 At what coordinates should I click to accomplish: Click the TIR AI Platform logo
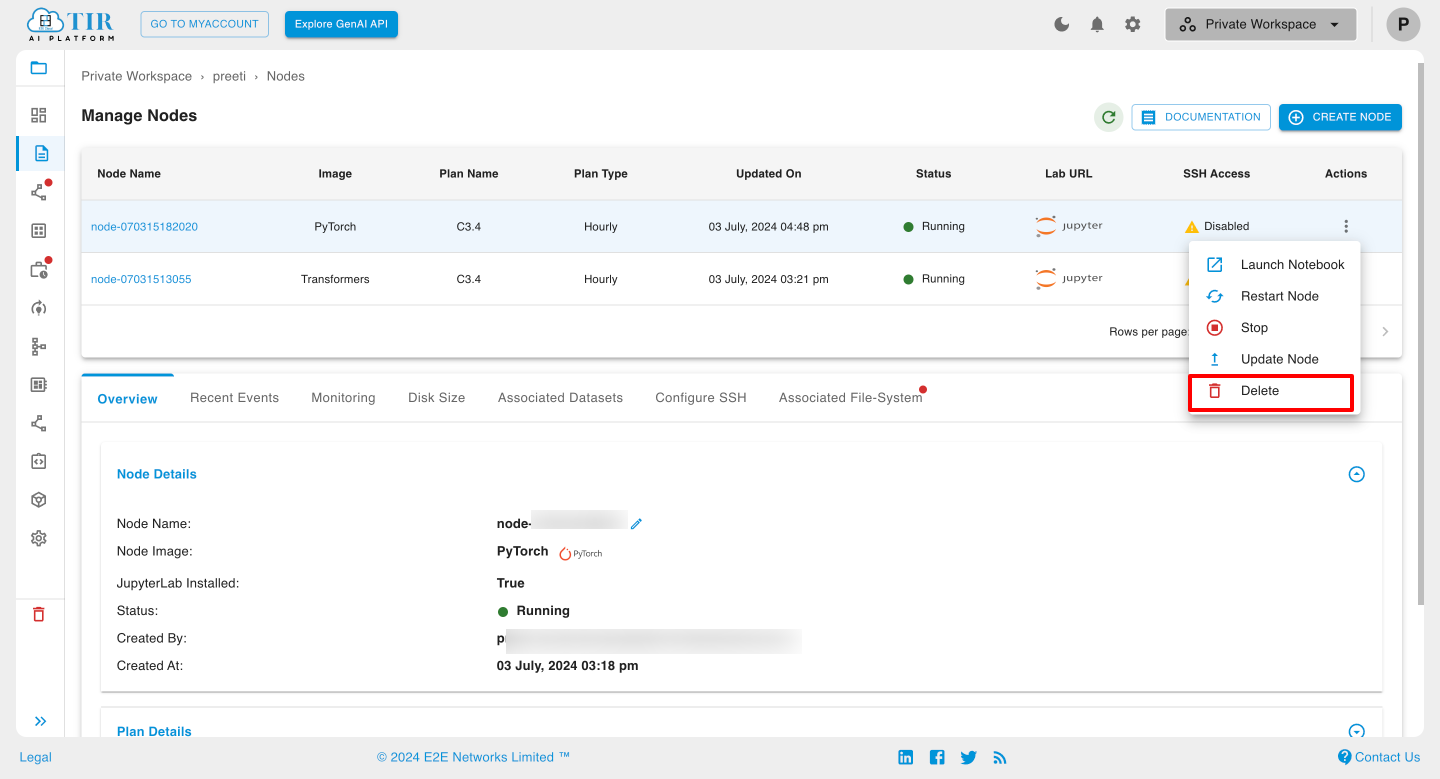[70, 24]
